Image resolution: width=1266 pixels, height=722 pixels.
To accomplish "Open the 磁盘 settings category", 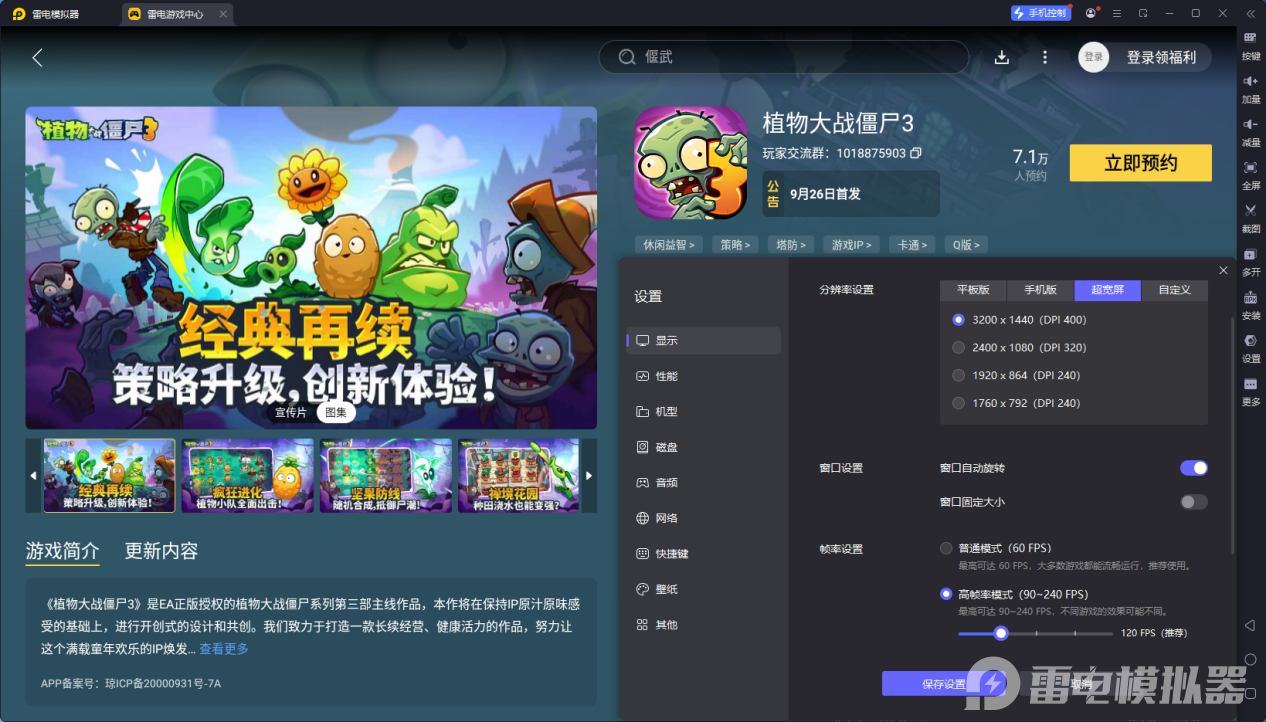I will (704, 447).
